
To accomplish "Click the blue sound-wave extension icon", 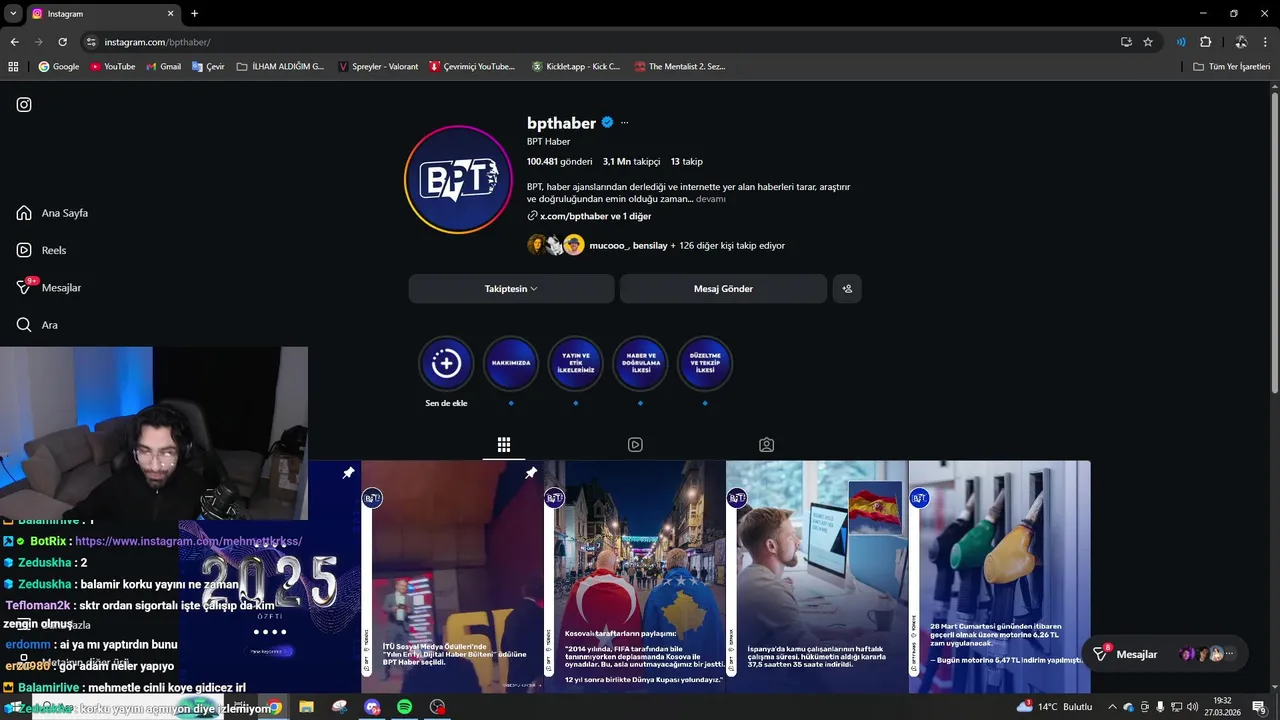I will coord(1181,42).
